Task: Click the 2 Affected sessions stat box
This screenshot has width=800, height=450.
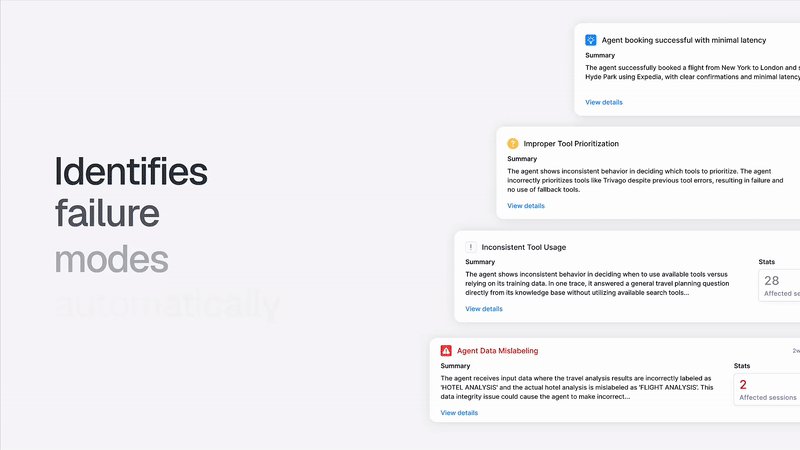Action: 767,389
